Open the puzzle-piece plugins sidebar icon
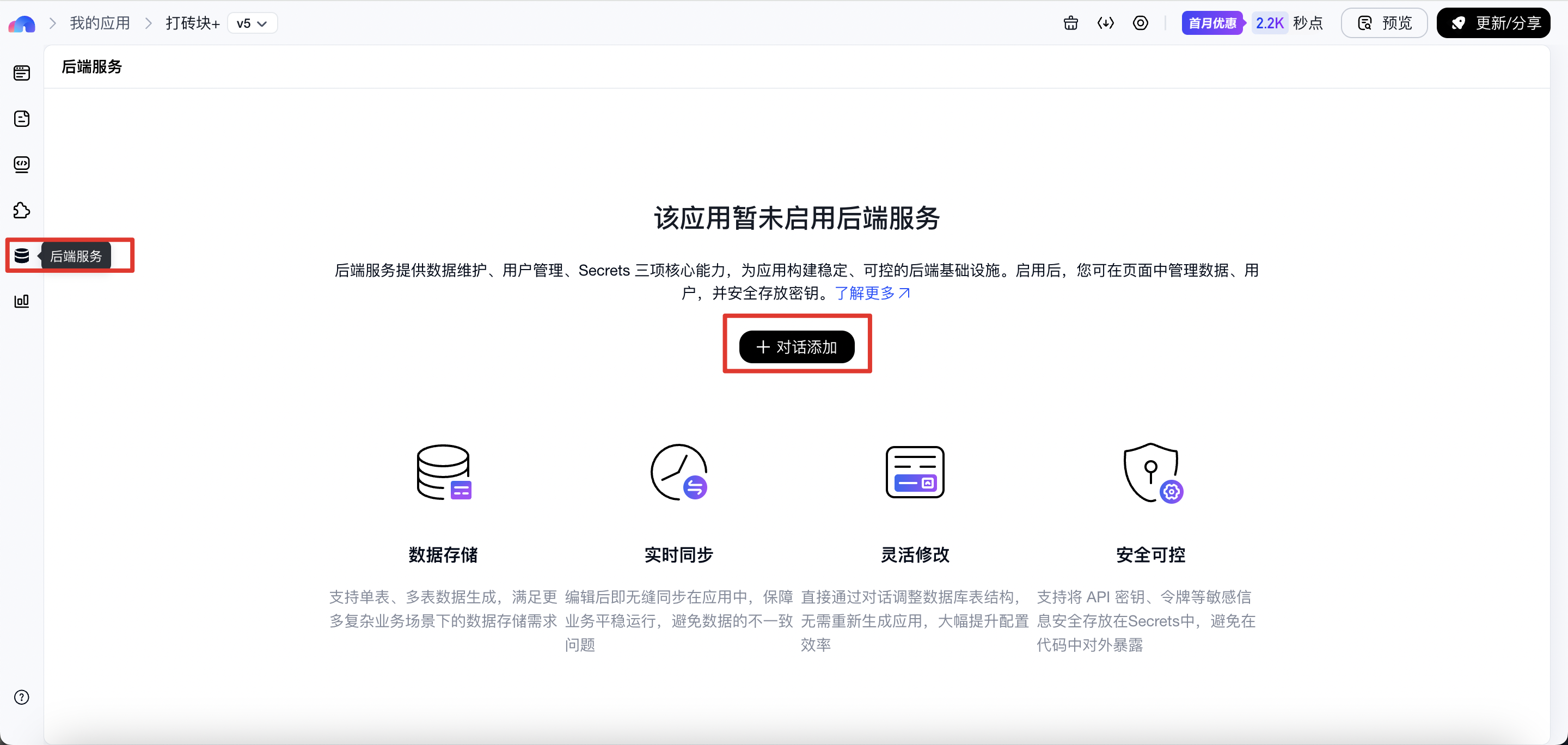 coord(22,211)
